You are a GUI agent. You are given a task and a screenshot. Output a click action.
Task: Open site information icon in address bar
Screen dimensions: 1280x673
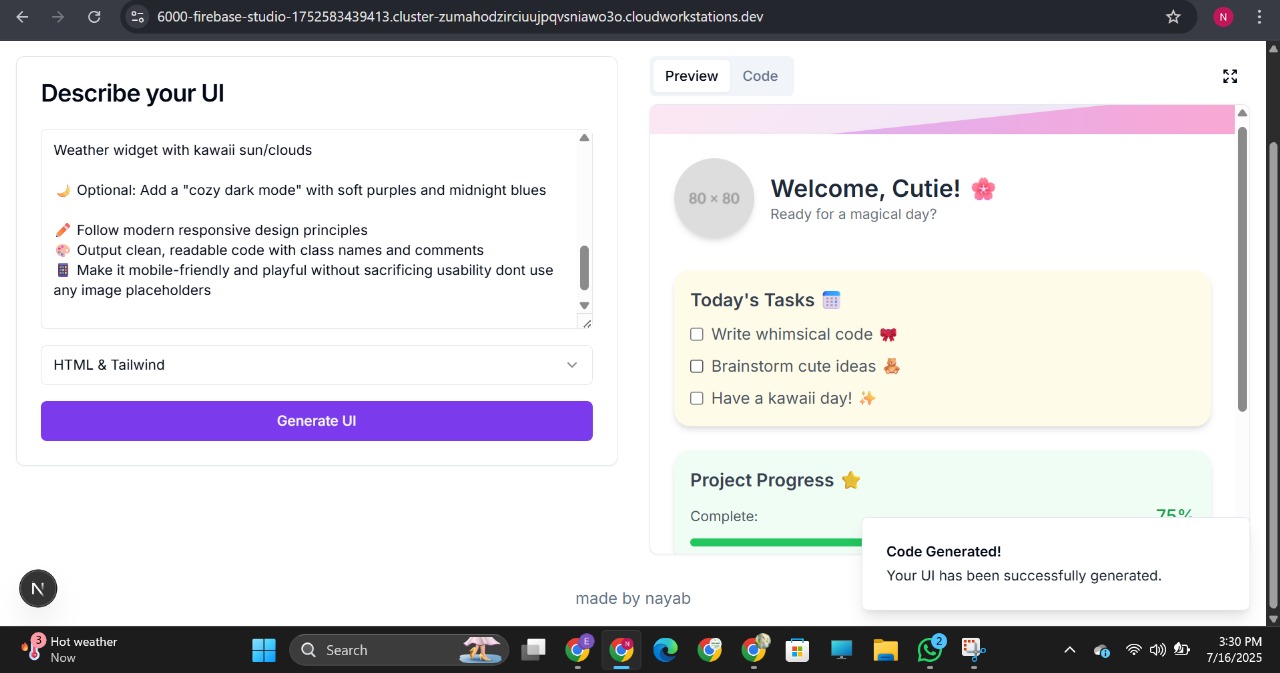(139, 17)
